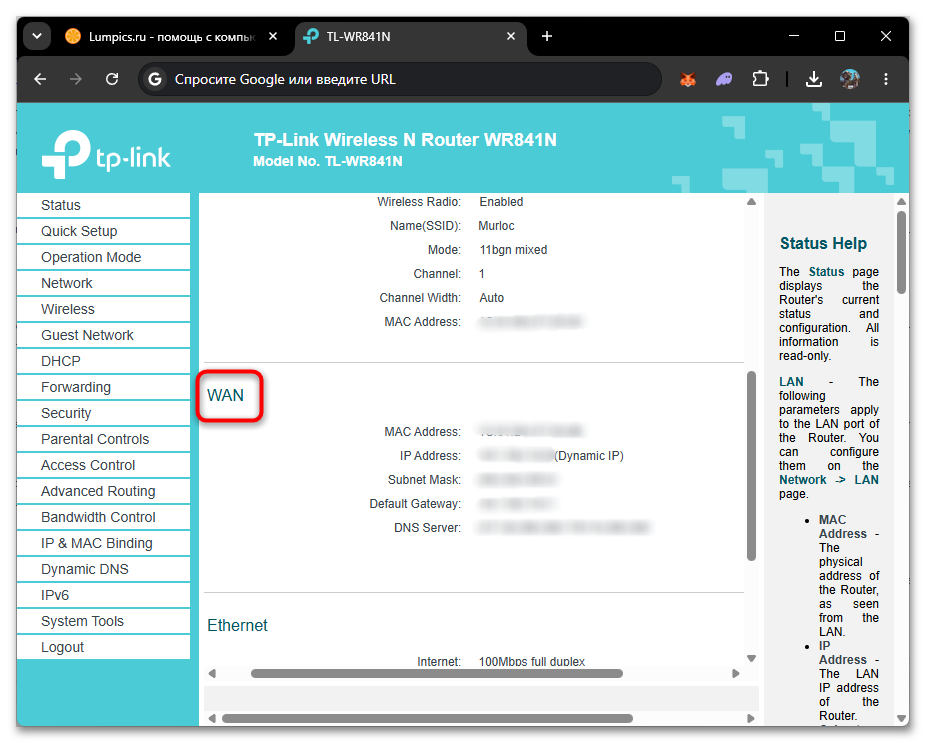Open the Status menu item
This screenshot has width=926, height=743.
click(103, 205)
